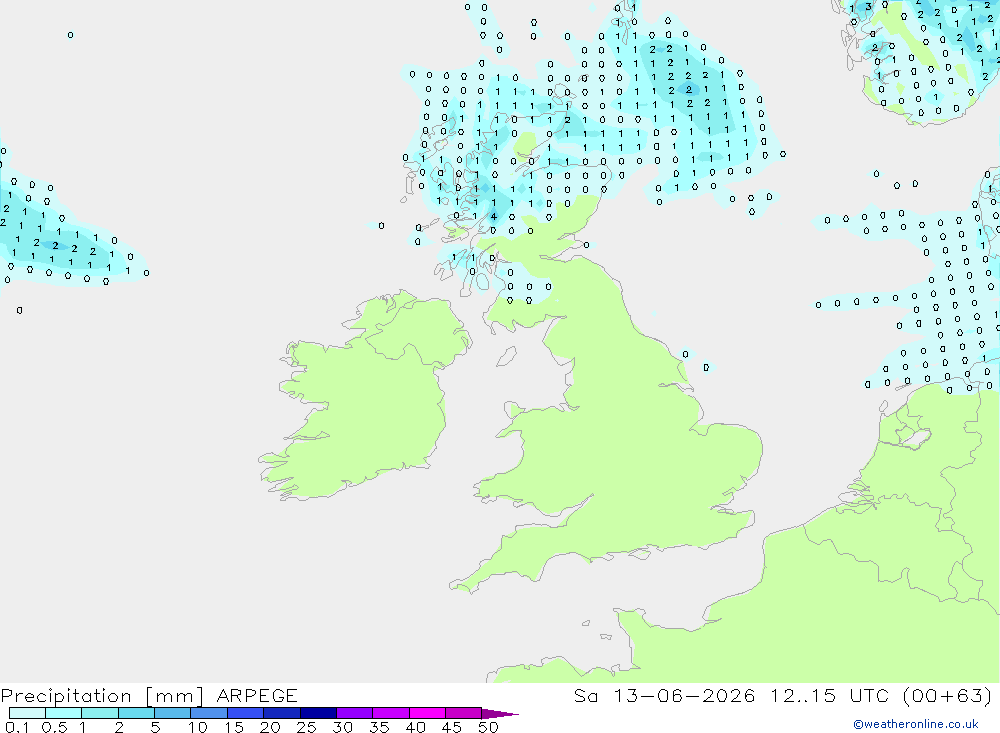Click the 'Precipitation [mm] ARPEGE' title text
Screen dimensions: 1000x733
tap(149, 695)
